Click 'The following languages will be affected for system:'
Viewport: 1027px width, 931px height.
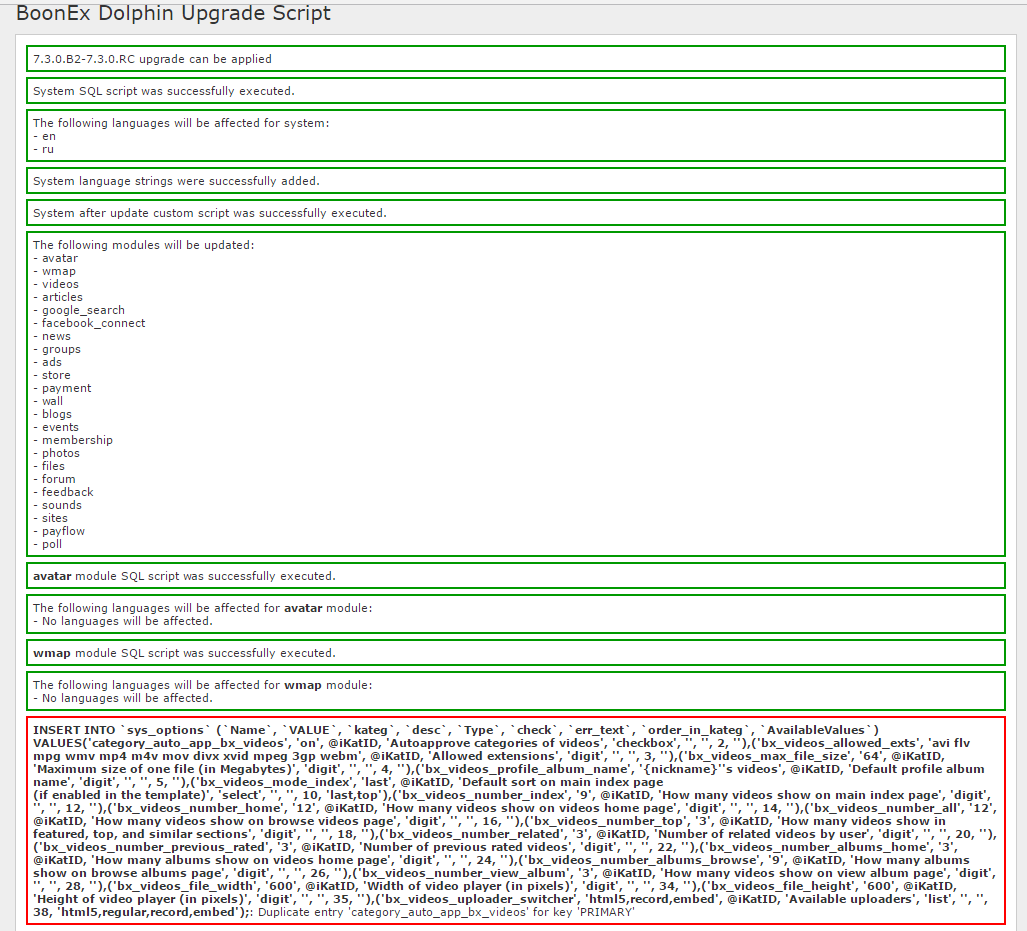click(181, 123)
